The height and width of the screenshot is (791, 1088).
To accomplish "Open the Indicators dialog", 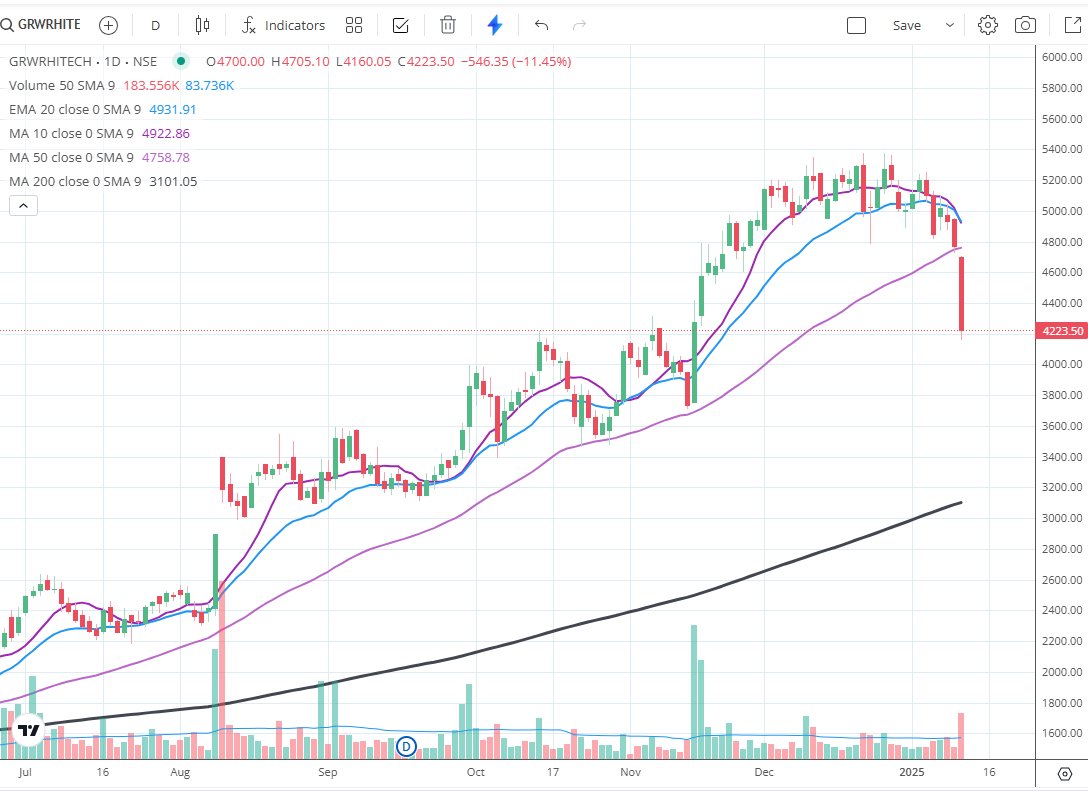I will [280, 24].
